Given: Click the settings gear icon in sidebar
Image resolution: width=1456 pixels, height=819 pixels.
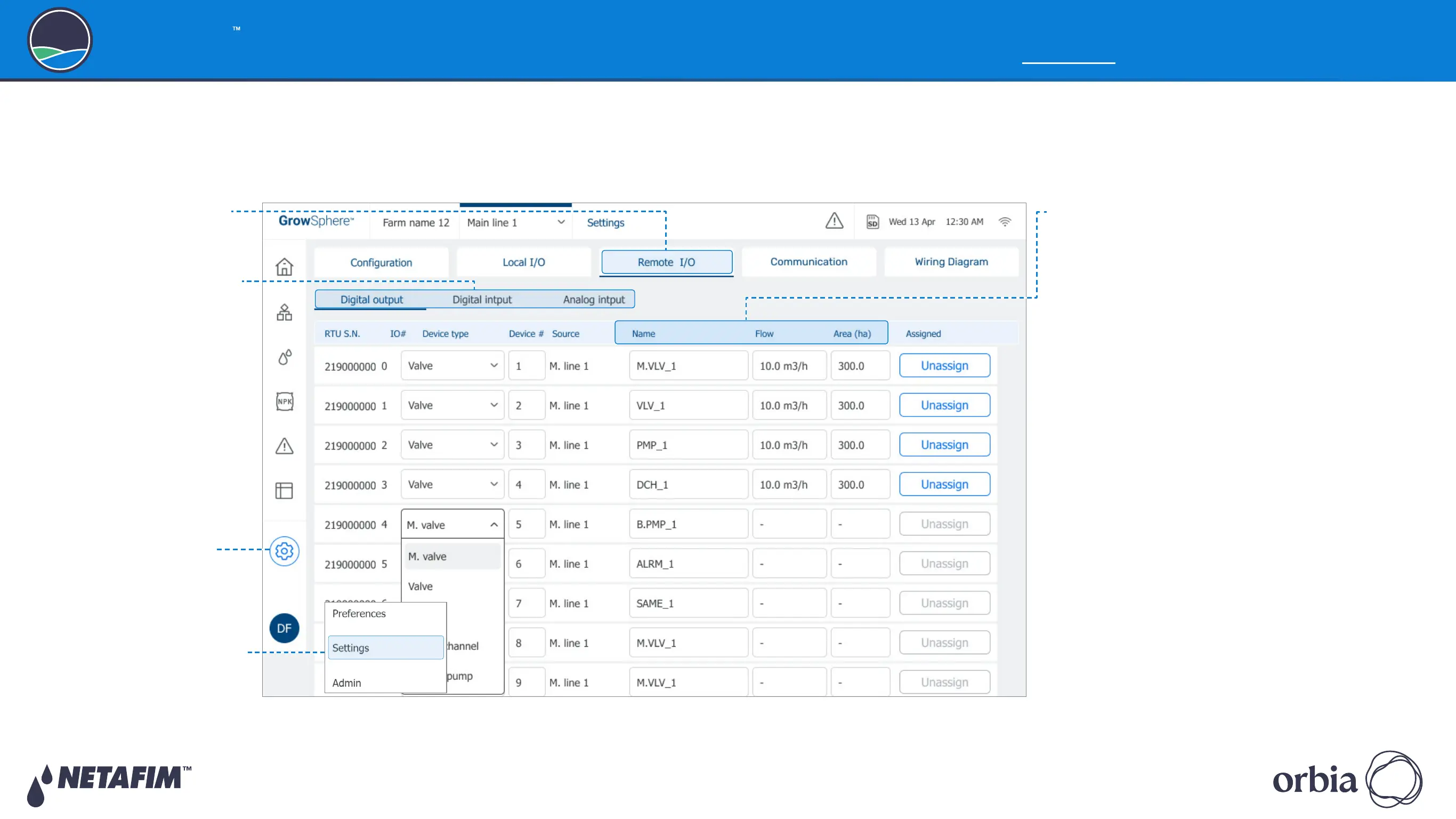Looking at the screenshot, I should point(284,551).
